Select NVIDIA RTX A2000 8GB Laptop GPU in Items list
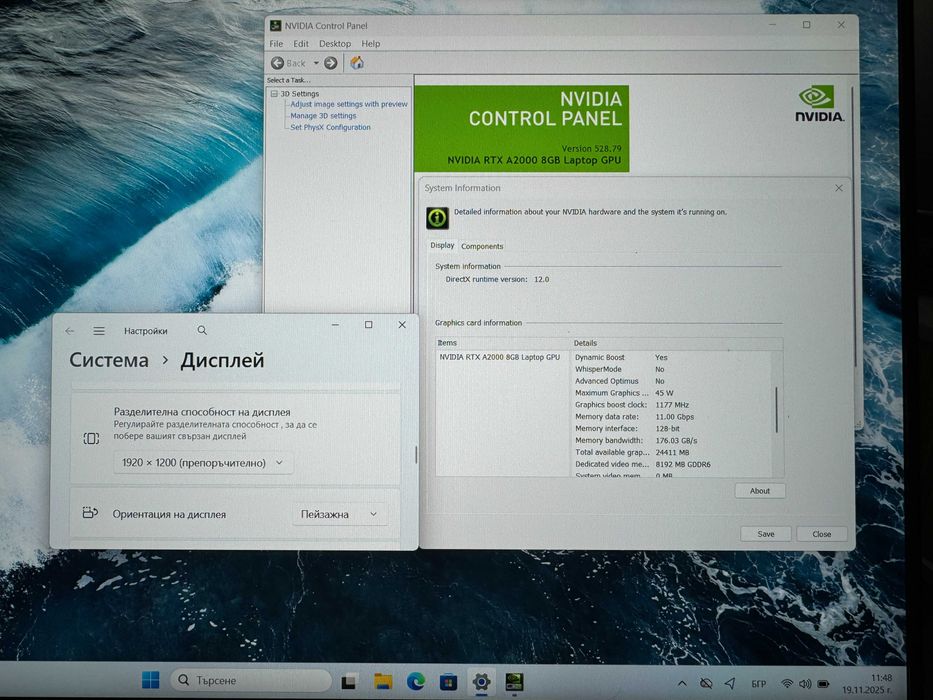The image size is (933, 700). pos(500,357)
